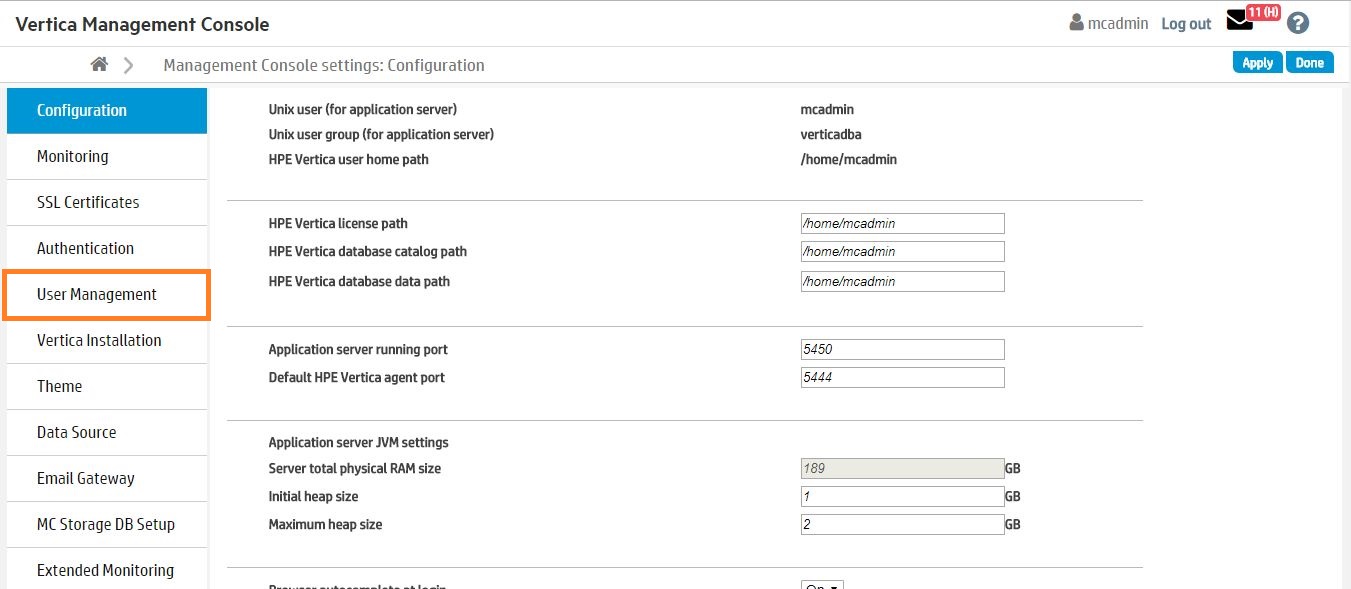Go to the Authentication settings tab
Screen dimensions: 1351x589
(106, 249)
